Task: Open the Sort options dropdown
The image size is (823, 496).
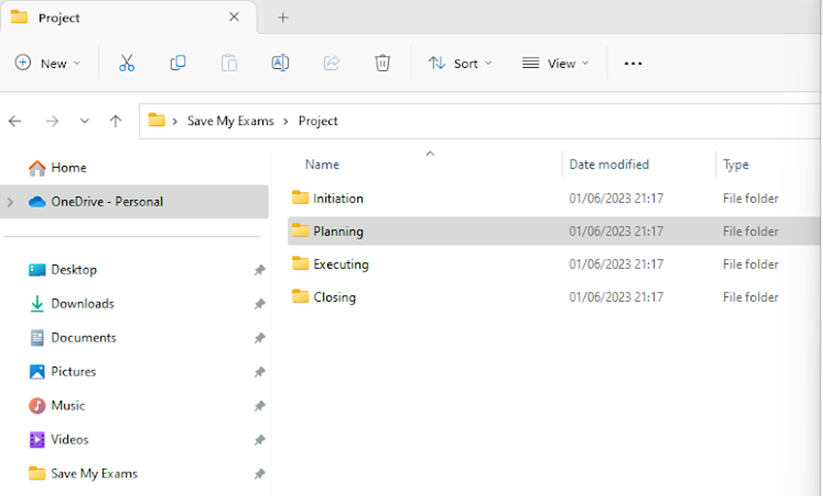Action: pos(460,63)
